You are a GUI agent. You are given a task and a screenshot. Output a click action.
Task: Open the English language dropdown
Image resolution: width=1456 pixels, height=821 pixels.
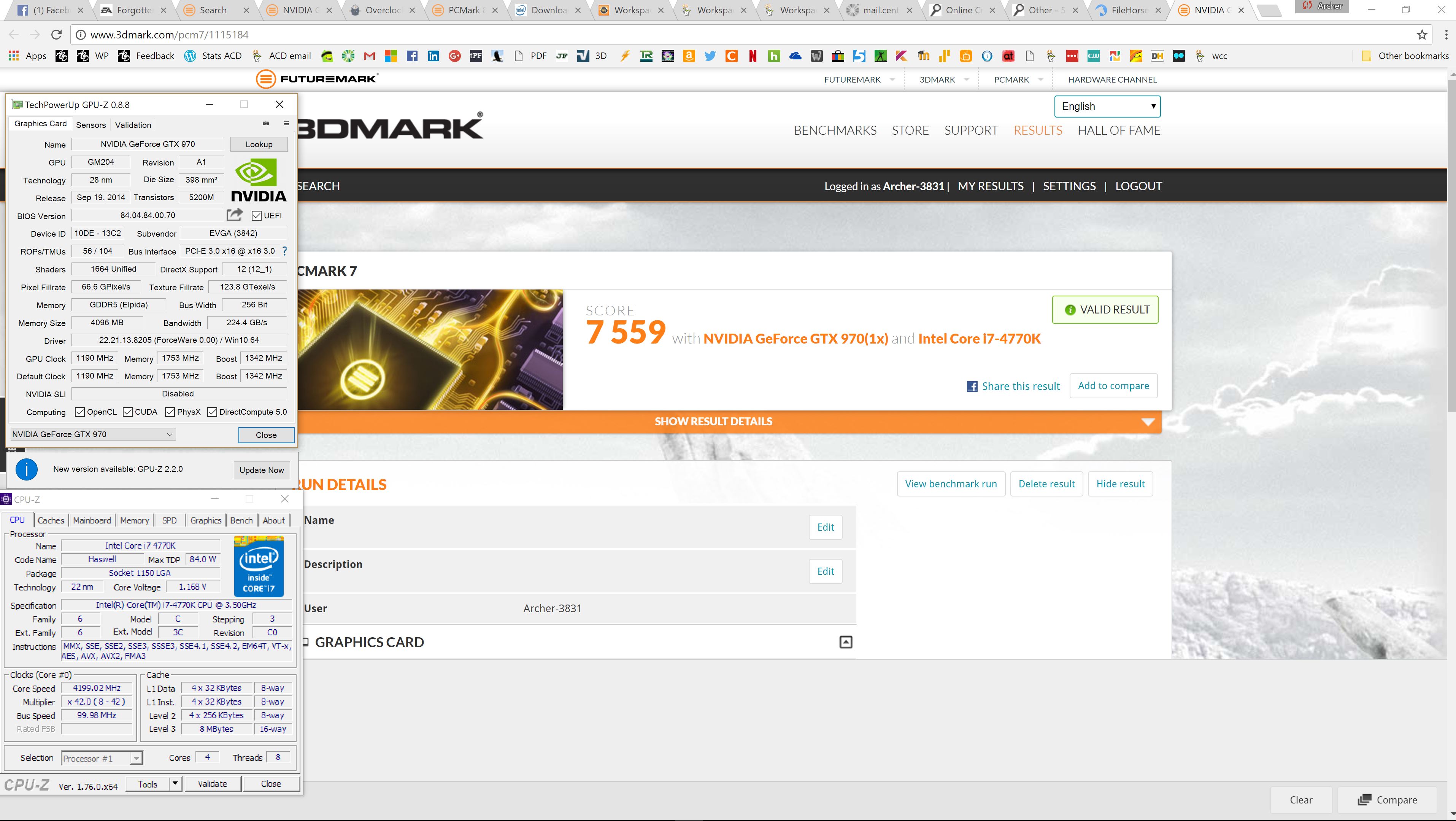[1107, 106]
